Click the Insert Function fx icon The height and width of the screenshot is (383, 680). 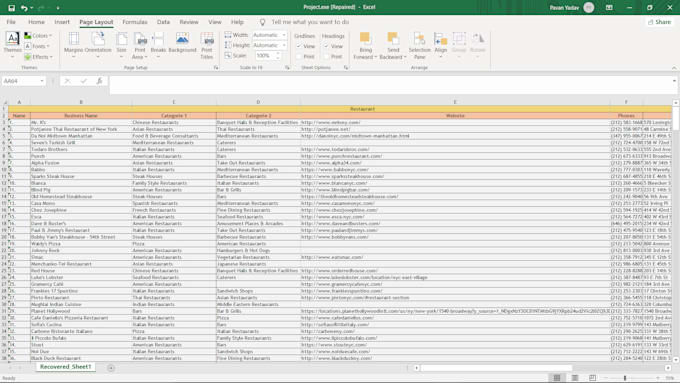coord(99,81)
